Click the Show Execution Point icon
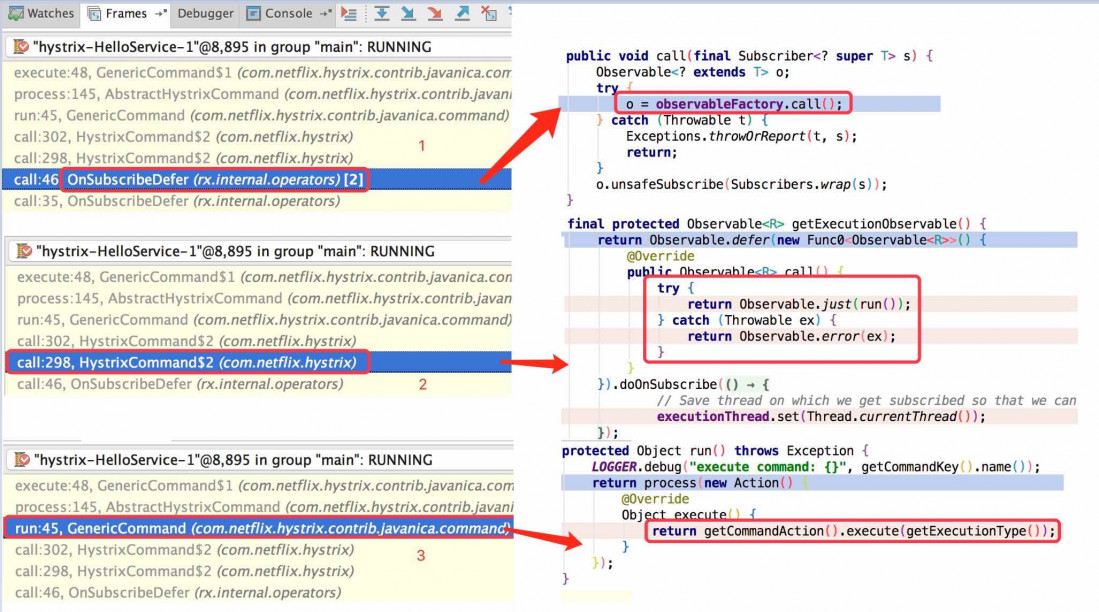Screen dimensions: 1099x612 (349, 13)
